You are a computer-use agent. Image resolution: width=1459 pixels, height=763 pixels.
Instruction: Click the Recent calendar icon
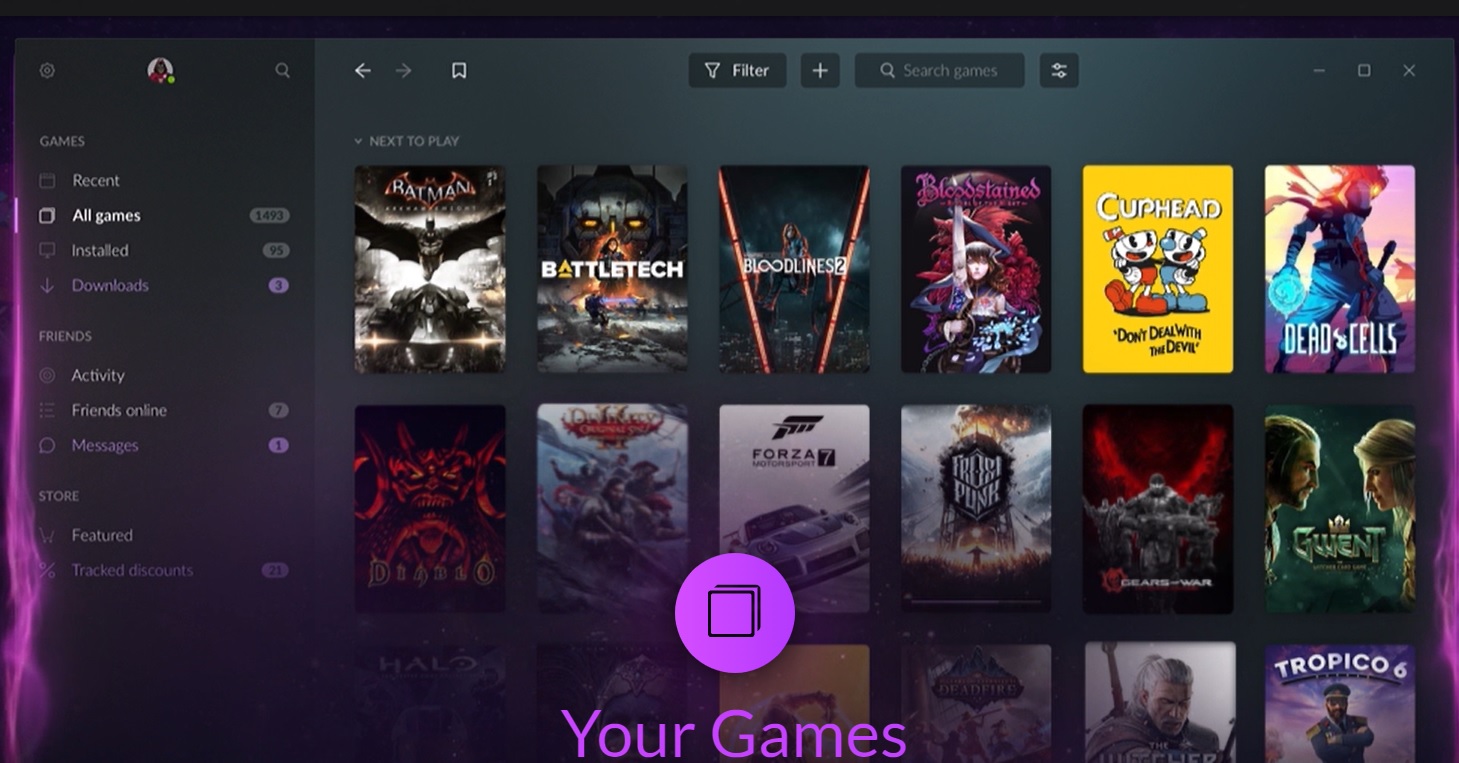click(47, 181)
